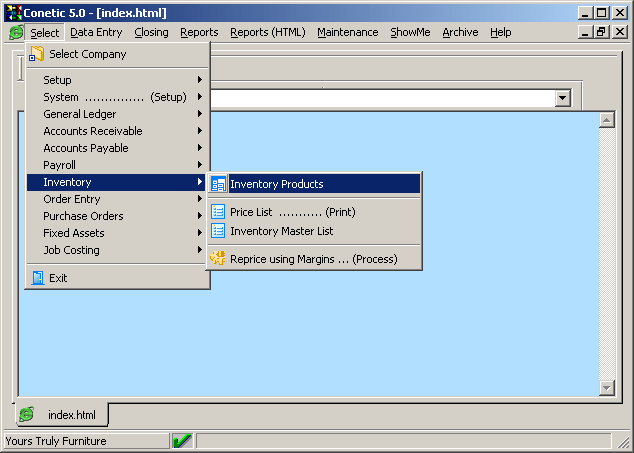Image resolution: width=634 pixels, height=453 pixels.
Task: Open the Data Entry menu
Action: (96, 32)
